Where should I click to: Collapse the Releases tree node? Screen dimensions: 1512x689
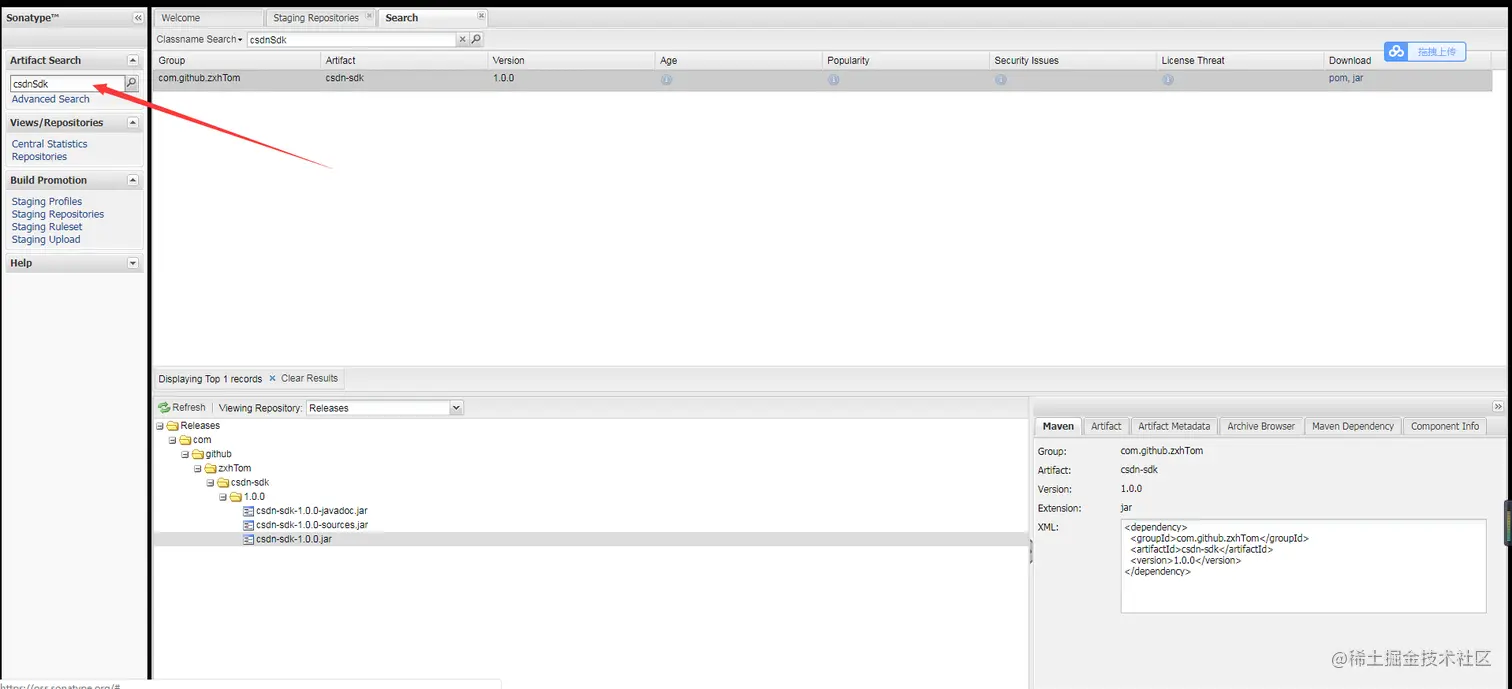(x=160, y=426)
